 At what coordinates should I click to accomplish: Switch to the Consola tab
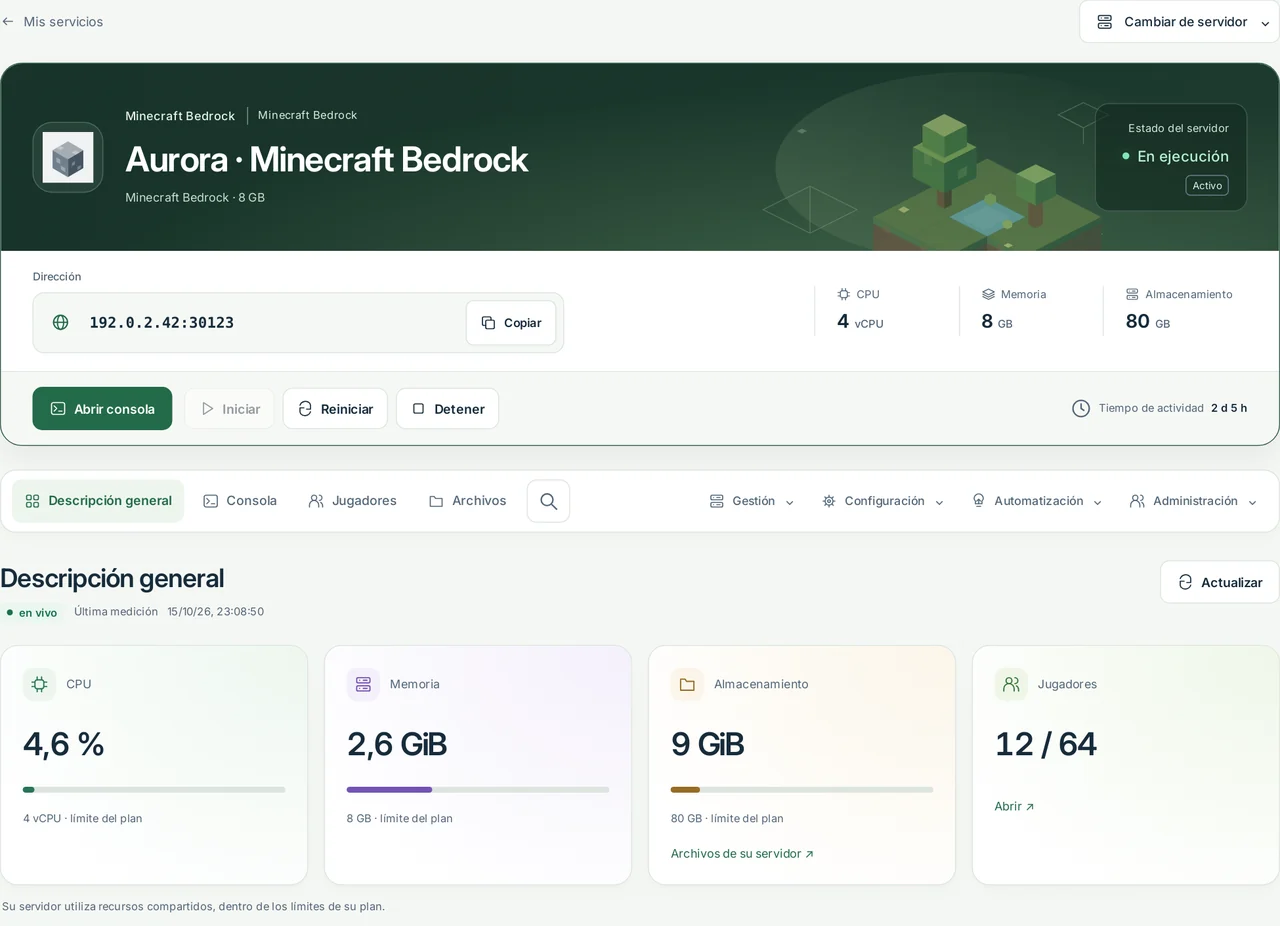(240, 501)
